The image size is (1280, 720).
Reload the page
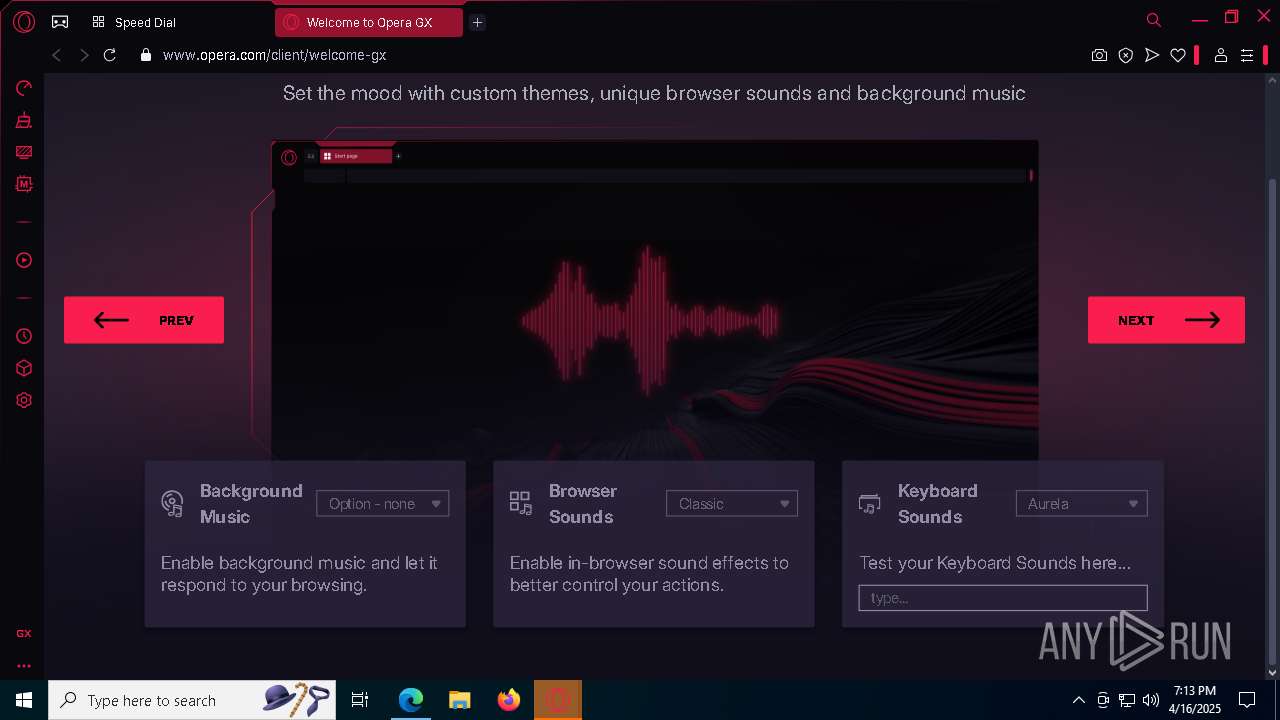110,56
